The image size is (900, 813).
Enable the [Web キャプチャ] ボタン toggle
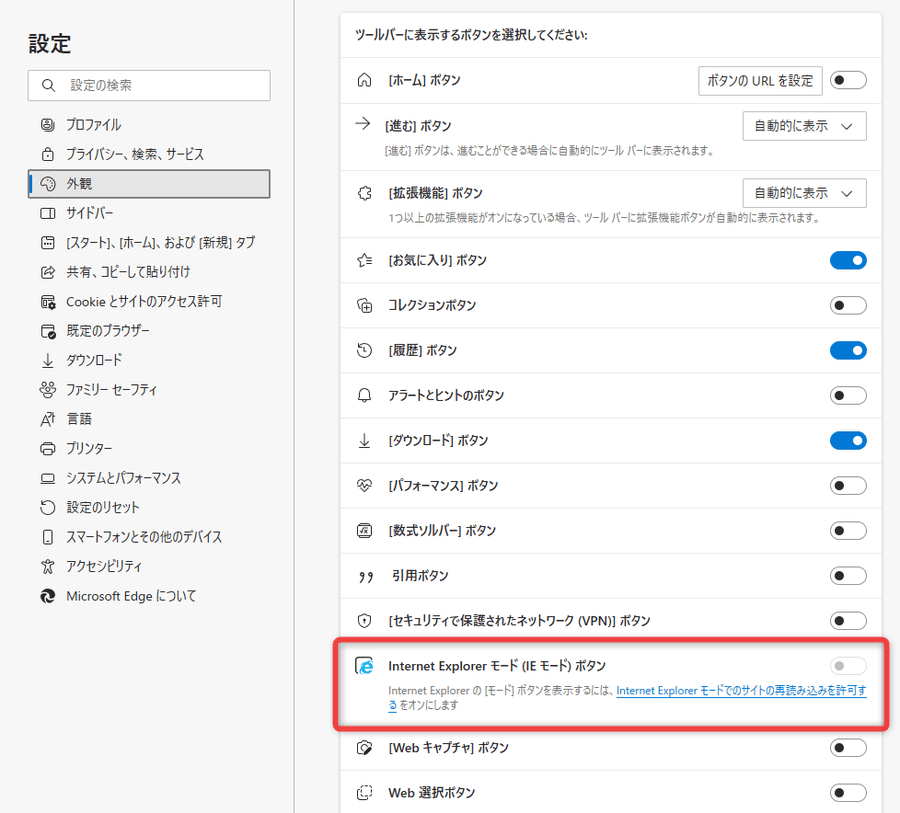point(848,748)
